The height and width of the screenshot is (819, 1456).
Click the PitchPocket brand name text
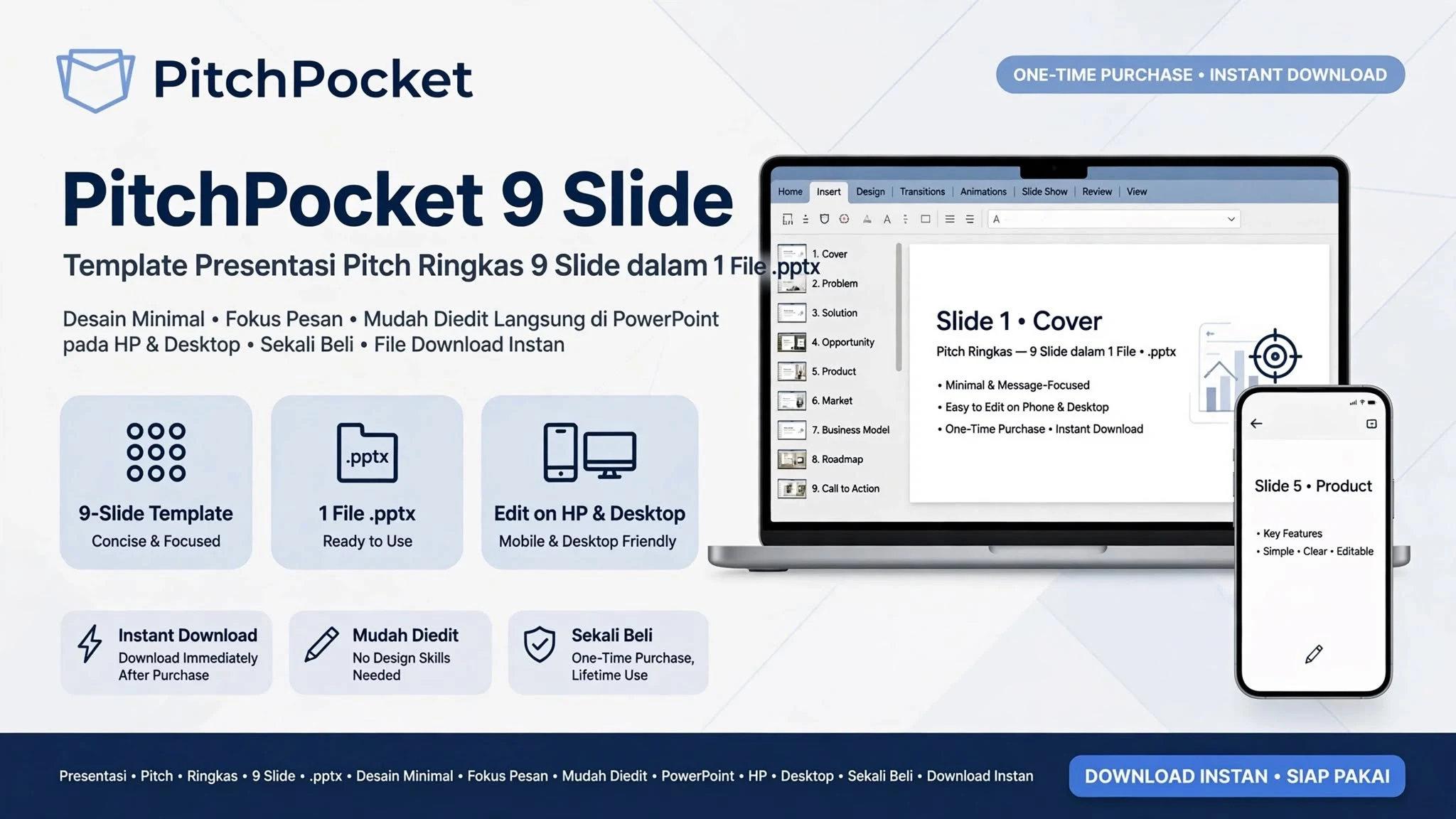tap(313, 79)
